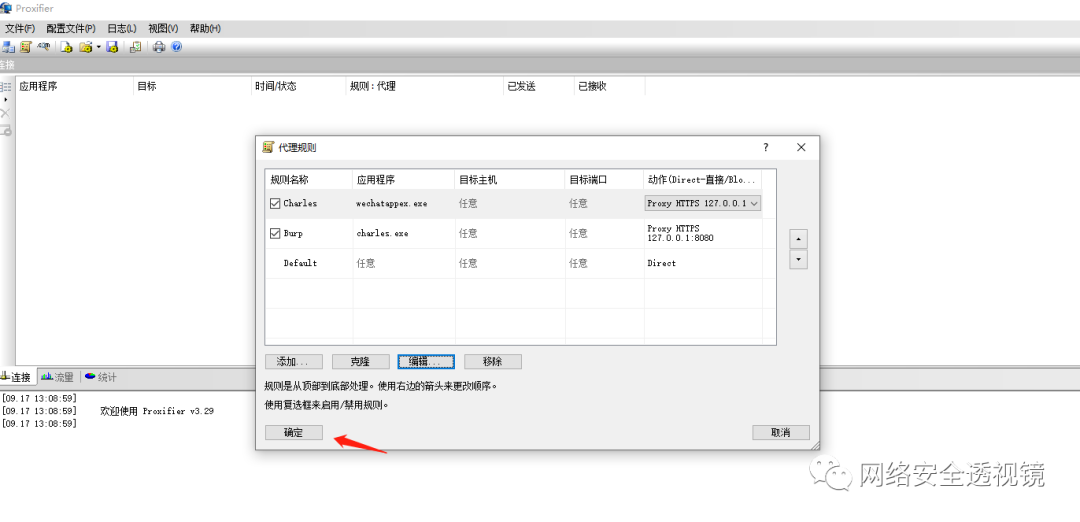Click the 已接收 column header
This screenshot has width=1080, height=522.
610,87
